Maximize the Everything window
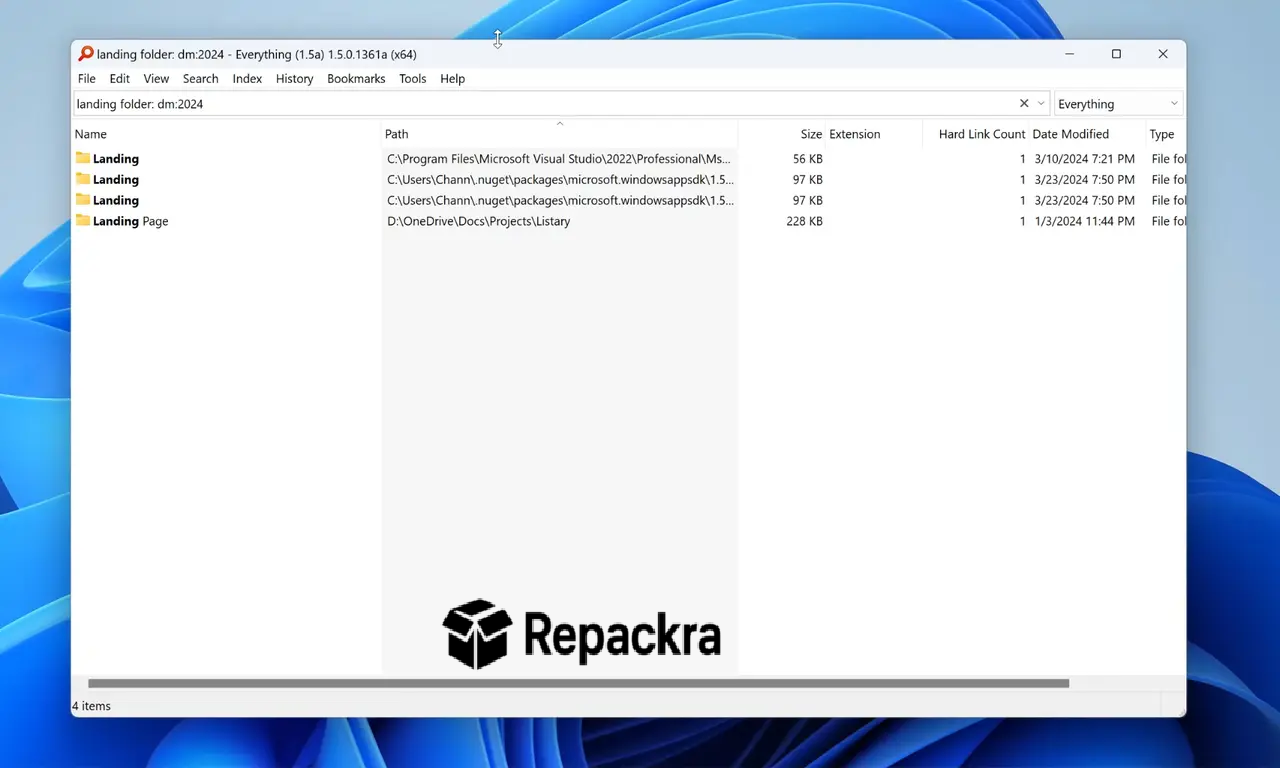Image resolution: width=1280 pixels, height=768 pixels. [1116, 54]
